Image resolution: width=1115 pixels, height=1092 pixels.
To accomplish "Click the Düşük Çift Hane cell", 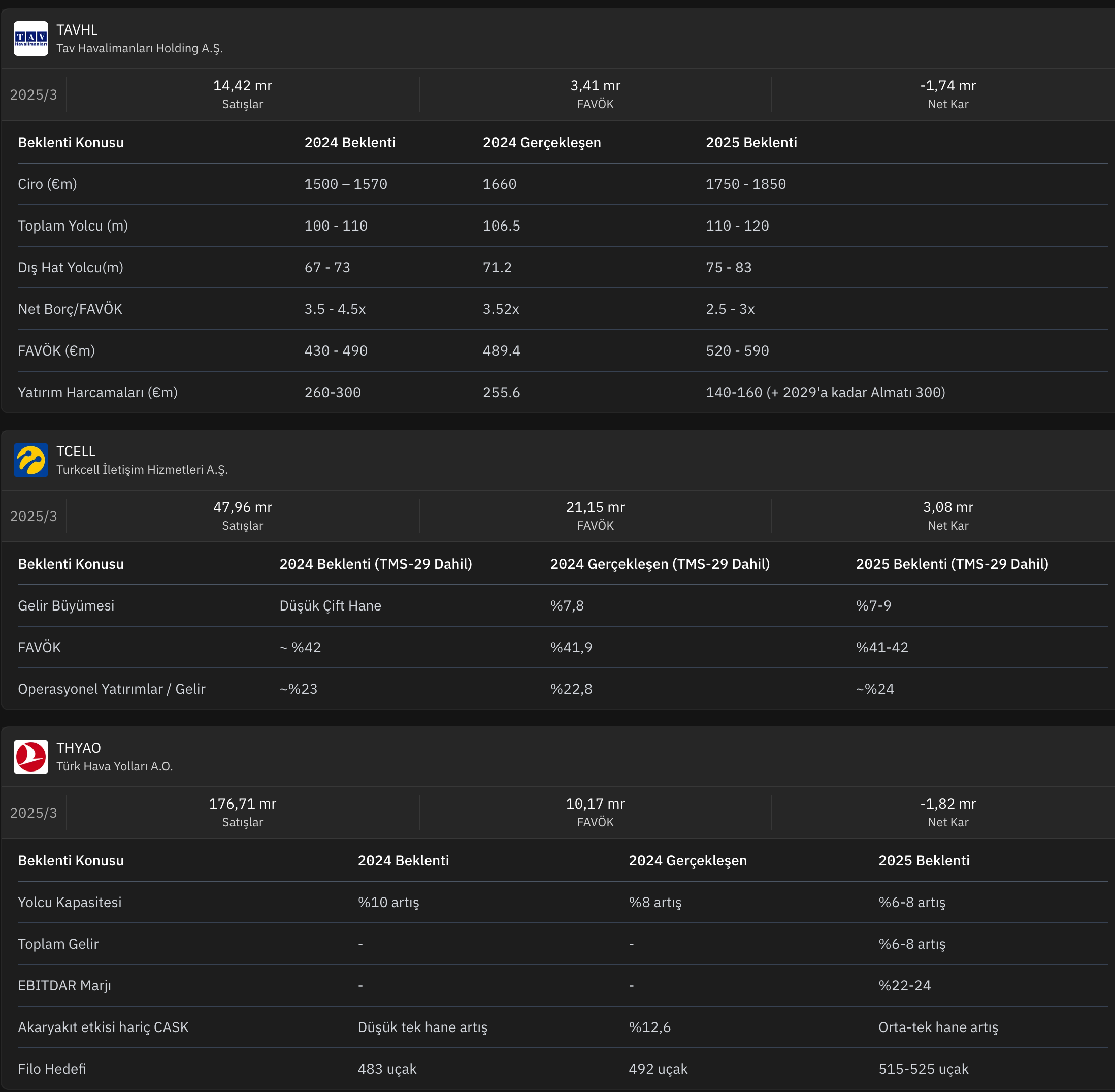I will [x=330, y=606].
